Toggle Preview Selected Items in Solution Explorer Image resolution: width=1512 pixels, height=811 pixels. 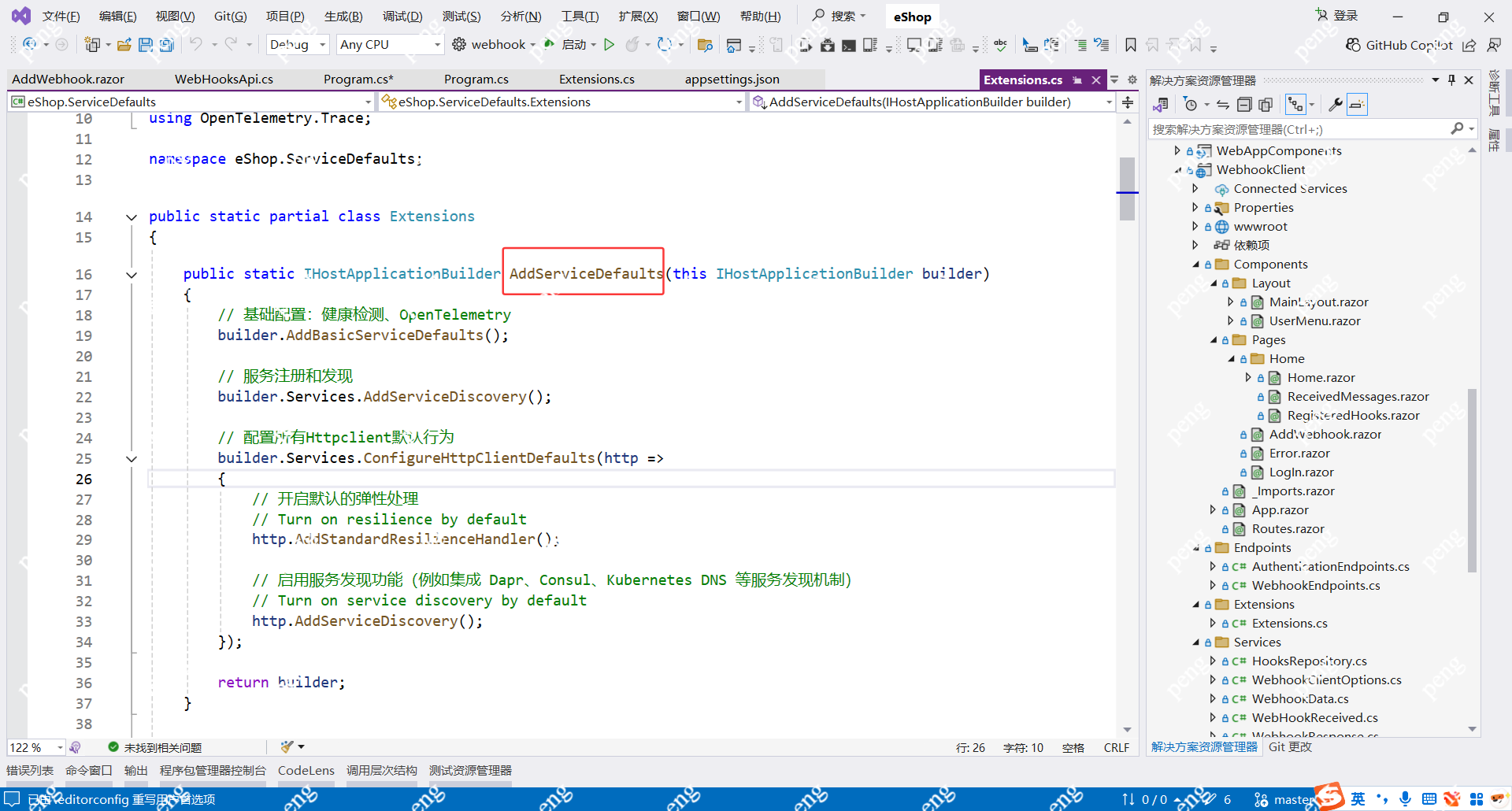[1357, 105]
